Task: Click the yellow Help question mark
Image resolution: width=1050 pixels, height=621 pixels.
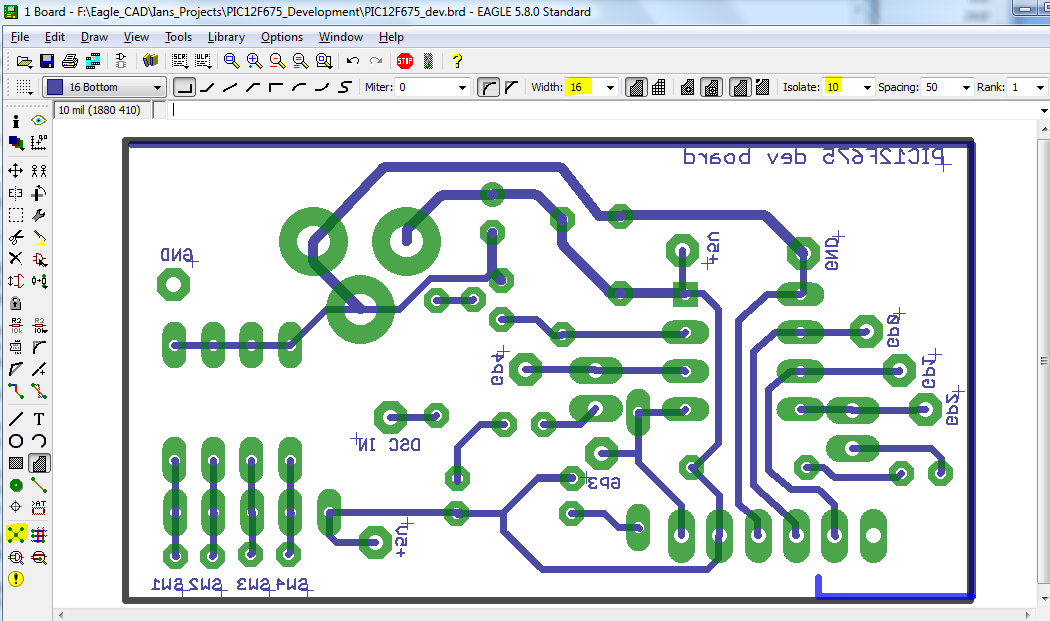Action: 457,61
